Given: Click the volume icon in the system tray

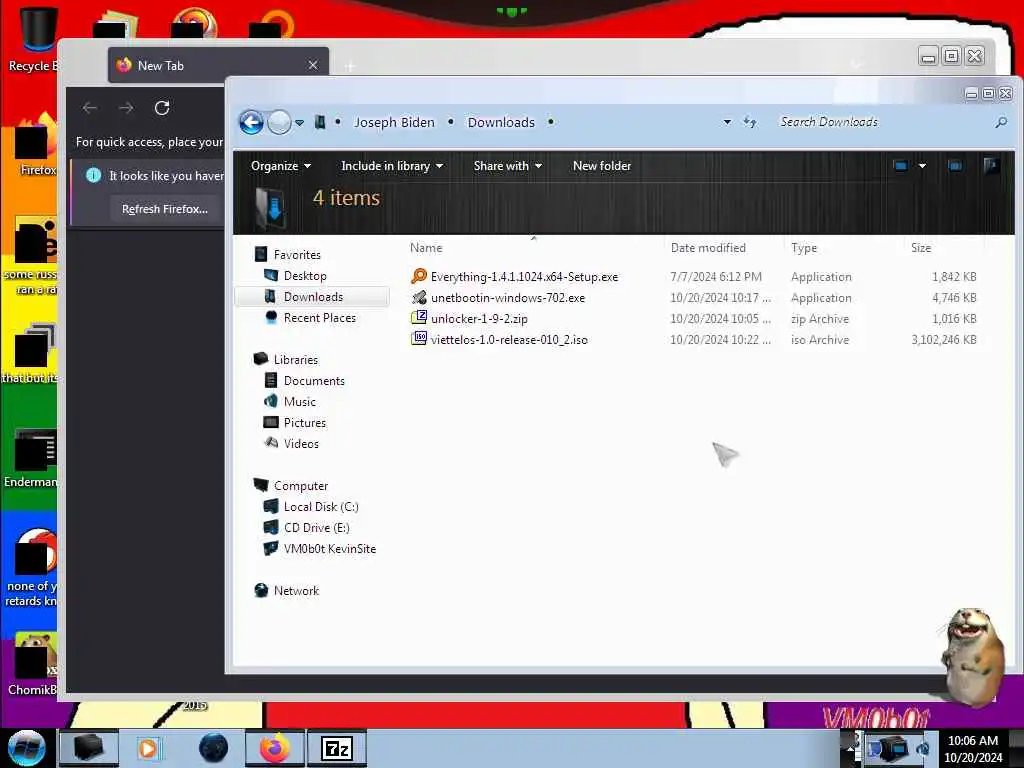Looking at the screenshot, I should (x=923, y=749).
